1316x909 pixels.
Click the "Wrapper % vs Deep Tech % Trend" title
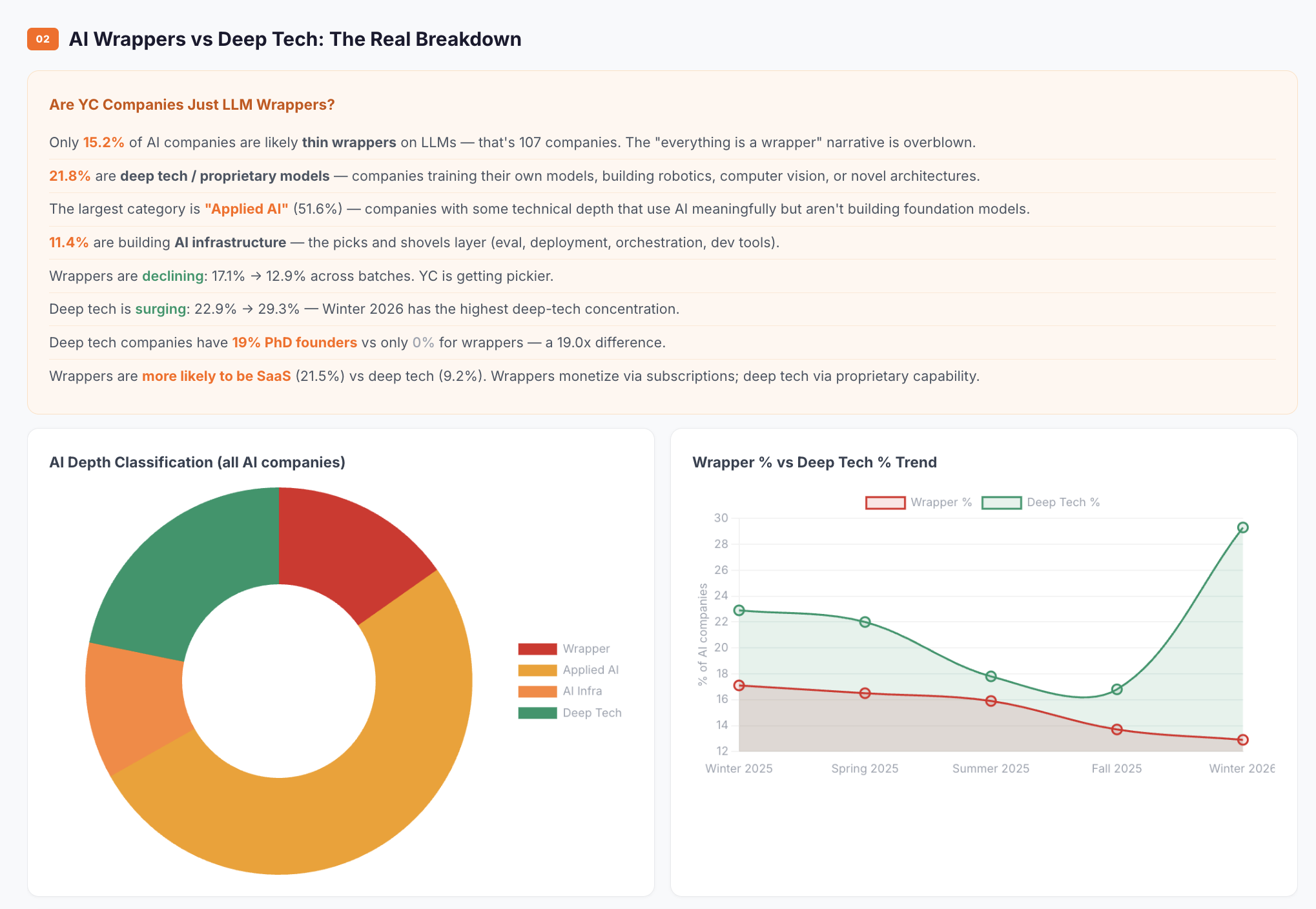click(x=814, y=462)
